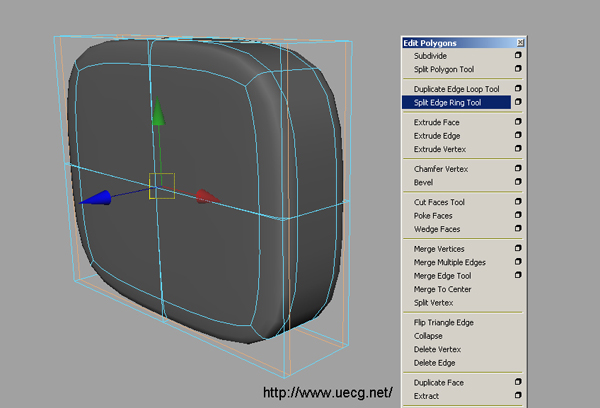Viewport: 600px width, 408px height.
Task: Open Merge Edge Tool option box
Action: [x=518, y=275]
